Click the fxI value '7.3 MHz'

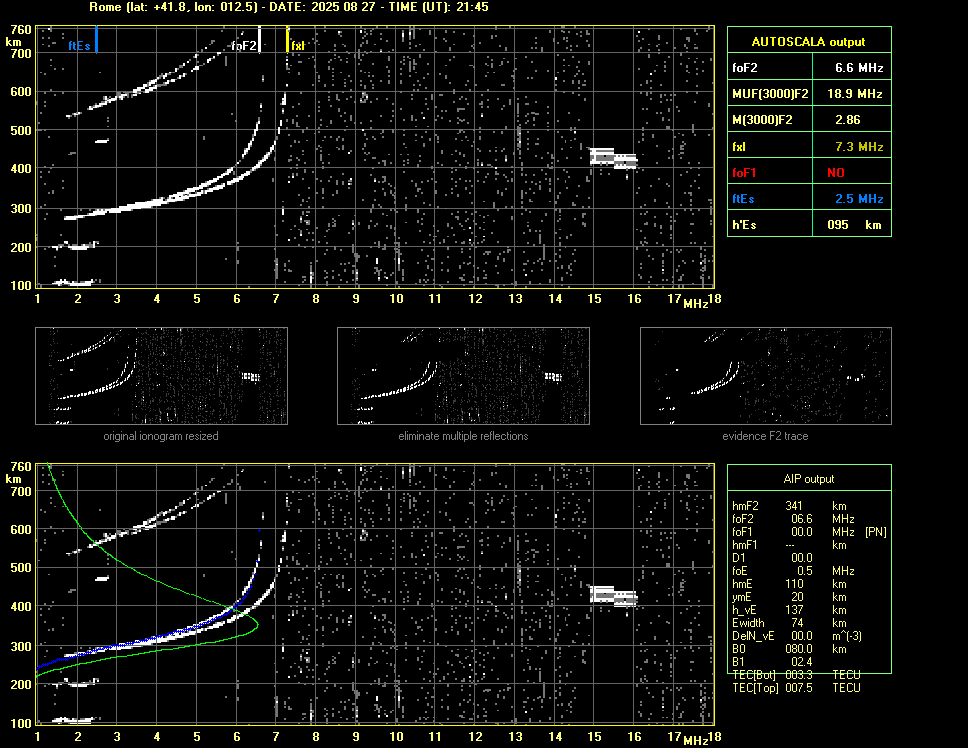pos(859,147)
